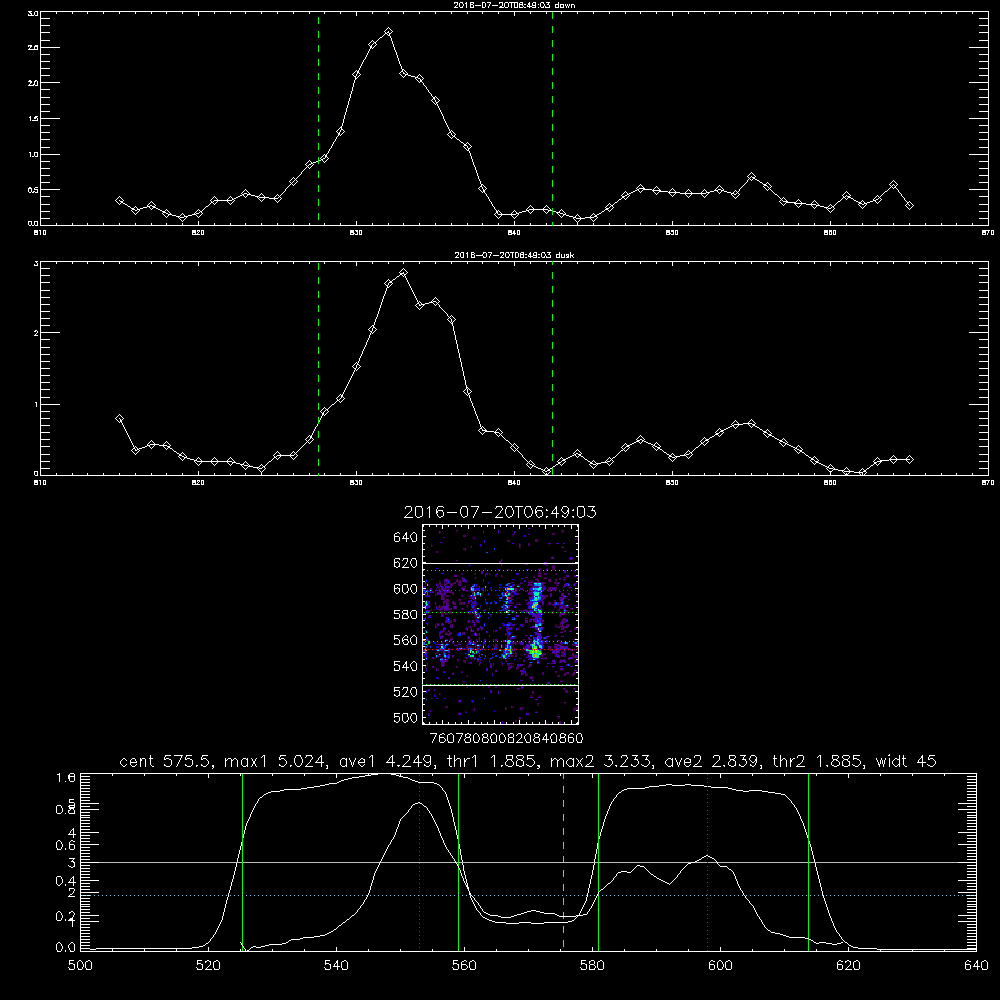Click the 'thr1 1.885' statistic
Image resolution: width=1000 pixels, height=1000 pixels.
[491, 761]
